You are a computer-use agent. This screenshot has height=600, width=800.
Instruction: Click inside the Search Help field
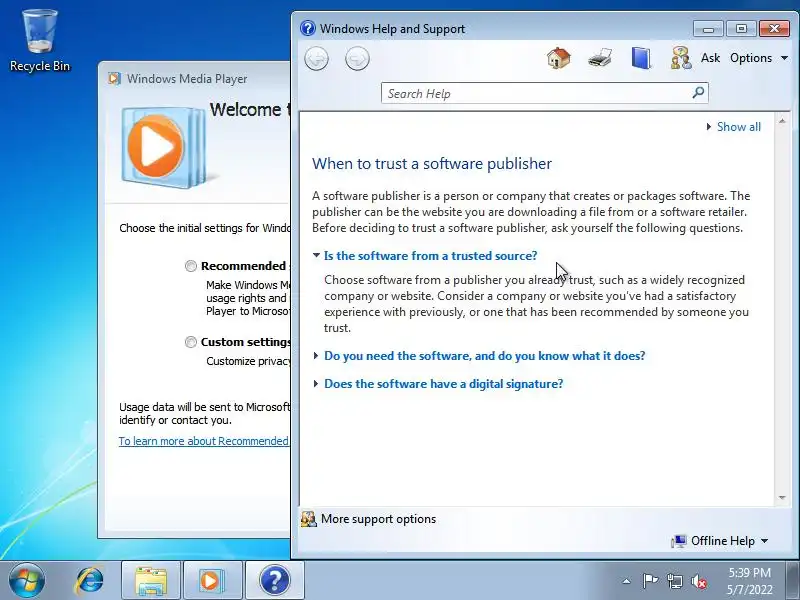(x=536, y=93)
